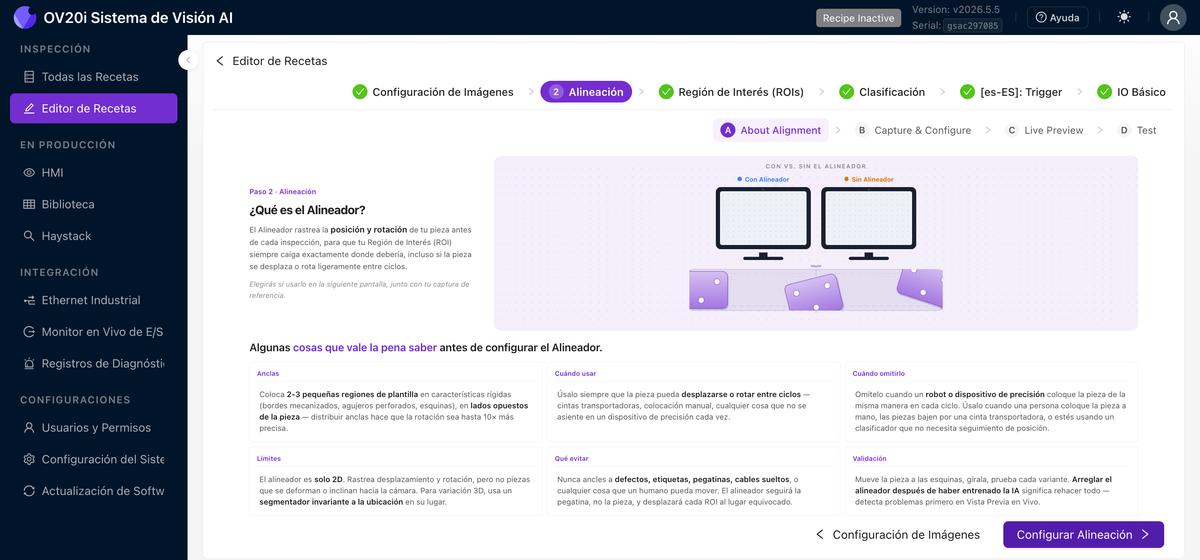The width and height of the screenshot is (1200, 560).
Task: Click the Límites info card
Action: click(x=395, y=480)
